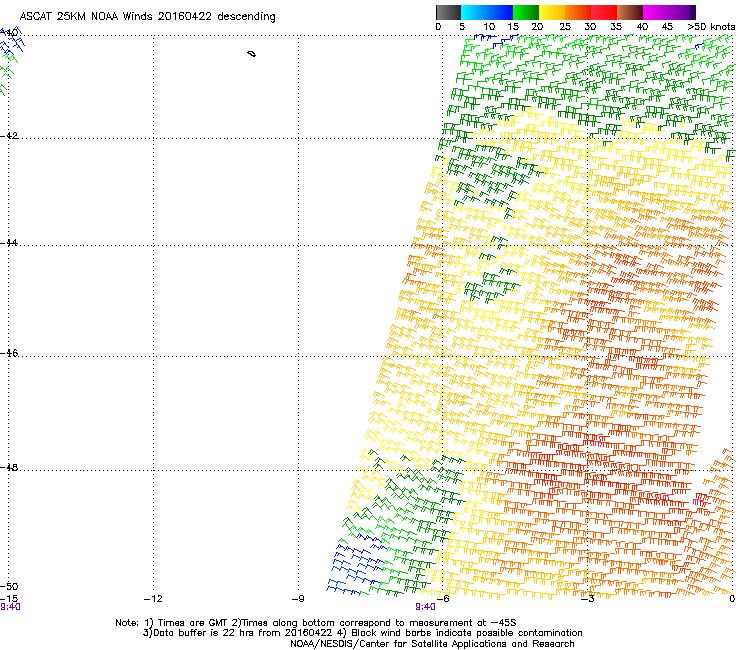Click the blue wind barbs cluster in the bottom swath
The height and width of the screenshot is (650, 740).
[358, 566]
